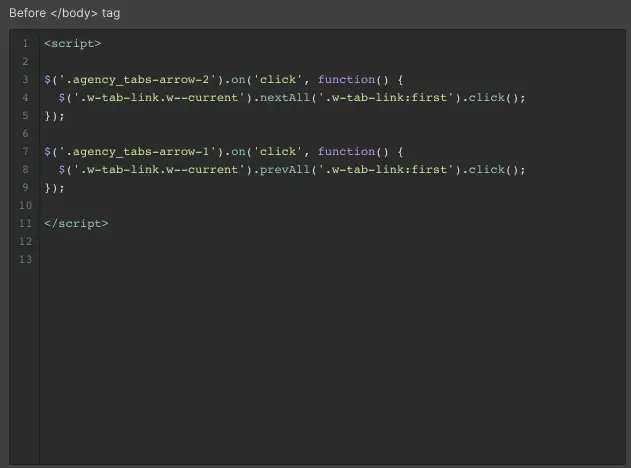Viewport: 631px width, 468px height.
Task: Click the closing }); on line 9
Action: coord(54,188)
